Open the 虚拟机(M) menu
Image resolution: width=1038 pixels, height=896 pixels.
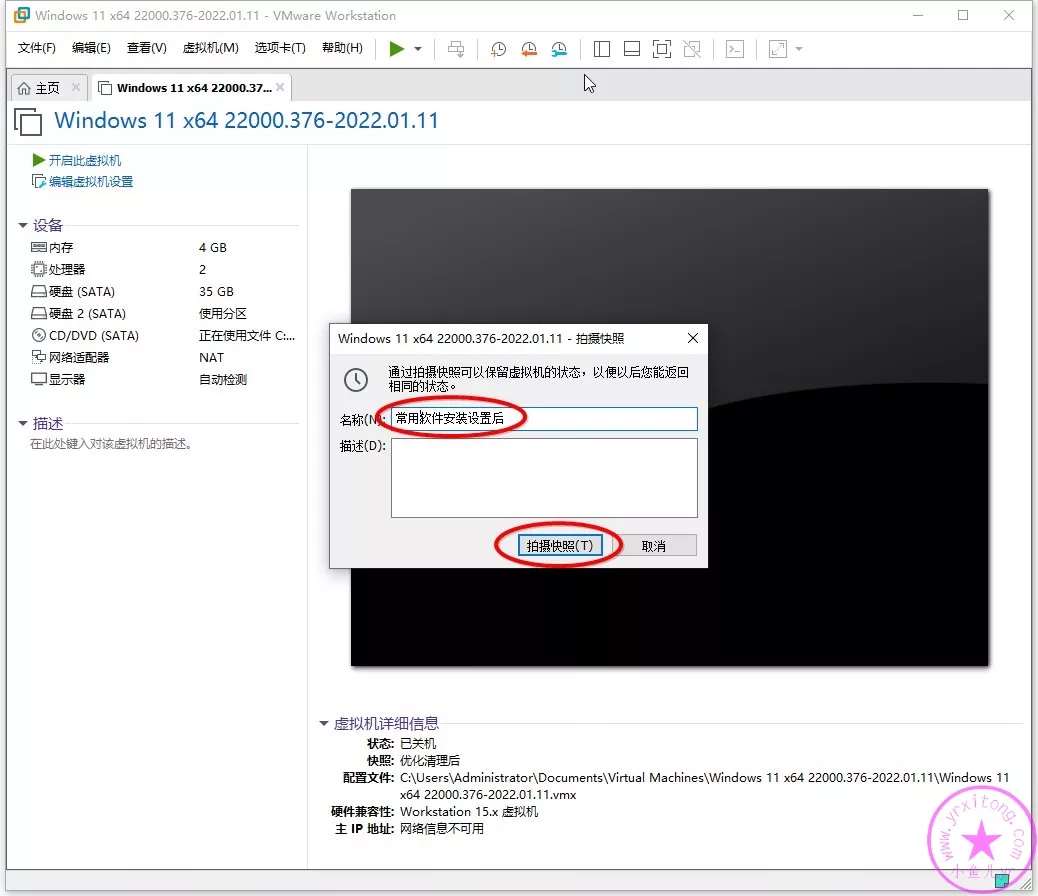(x=210, y=48)
